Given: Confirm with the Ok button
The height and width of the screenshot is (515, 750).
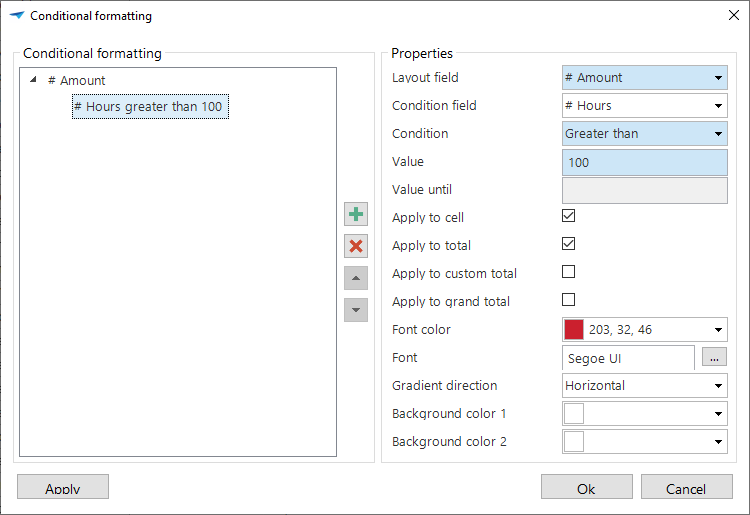Looking at the screenshot, I should coord(586,488).
